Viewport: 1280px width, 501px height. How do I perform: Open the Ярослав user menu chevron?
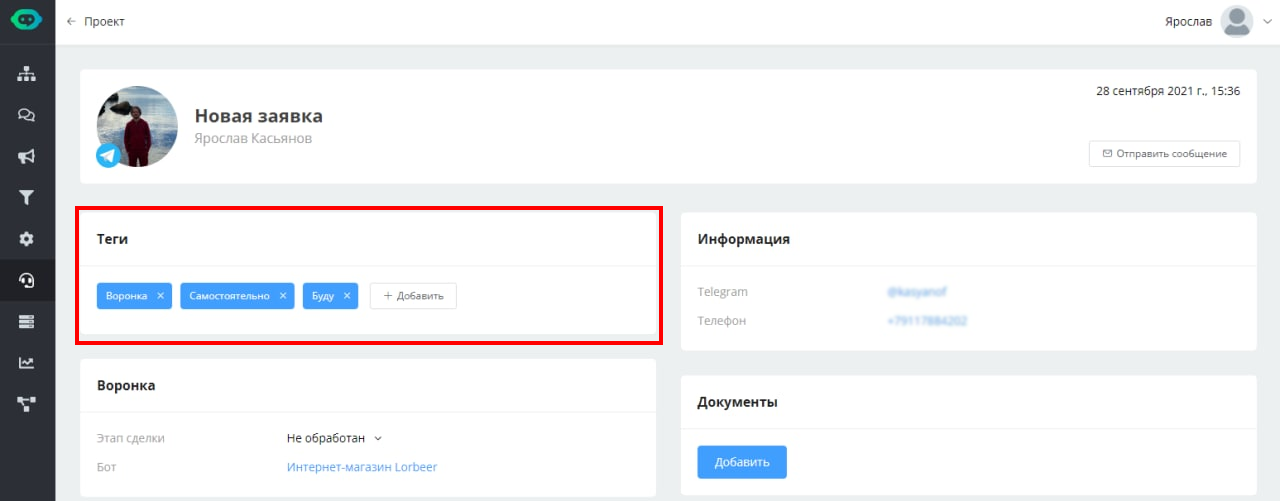click(1267, 22)
